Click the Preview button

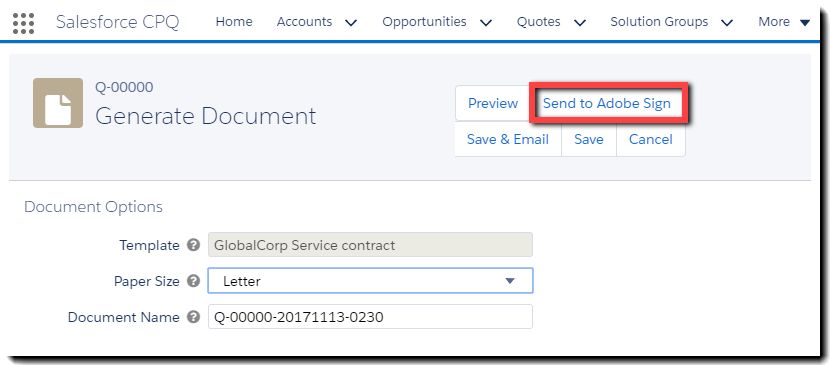pos(493,103)
